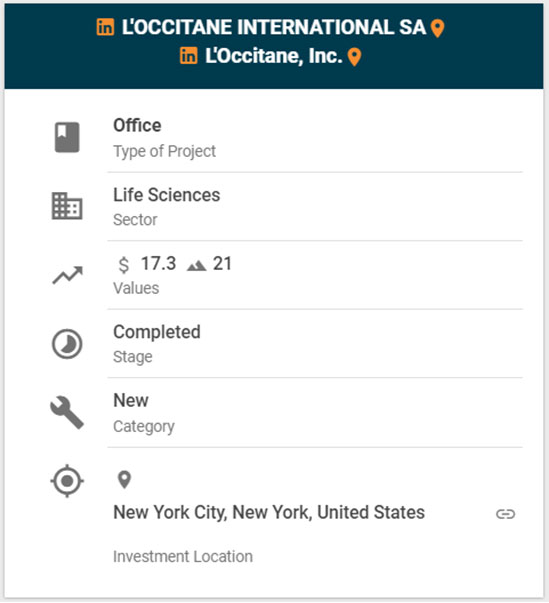Screen dimensions: 549x603
Task: Open L'OCCITANE INTERNATIONAL SA company title
Action: point(274,27)
